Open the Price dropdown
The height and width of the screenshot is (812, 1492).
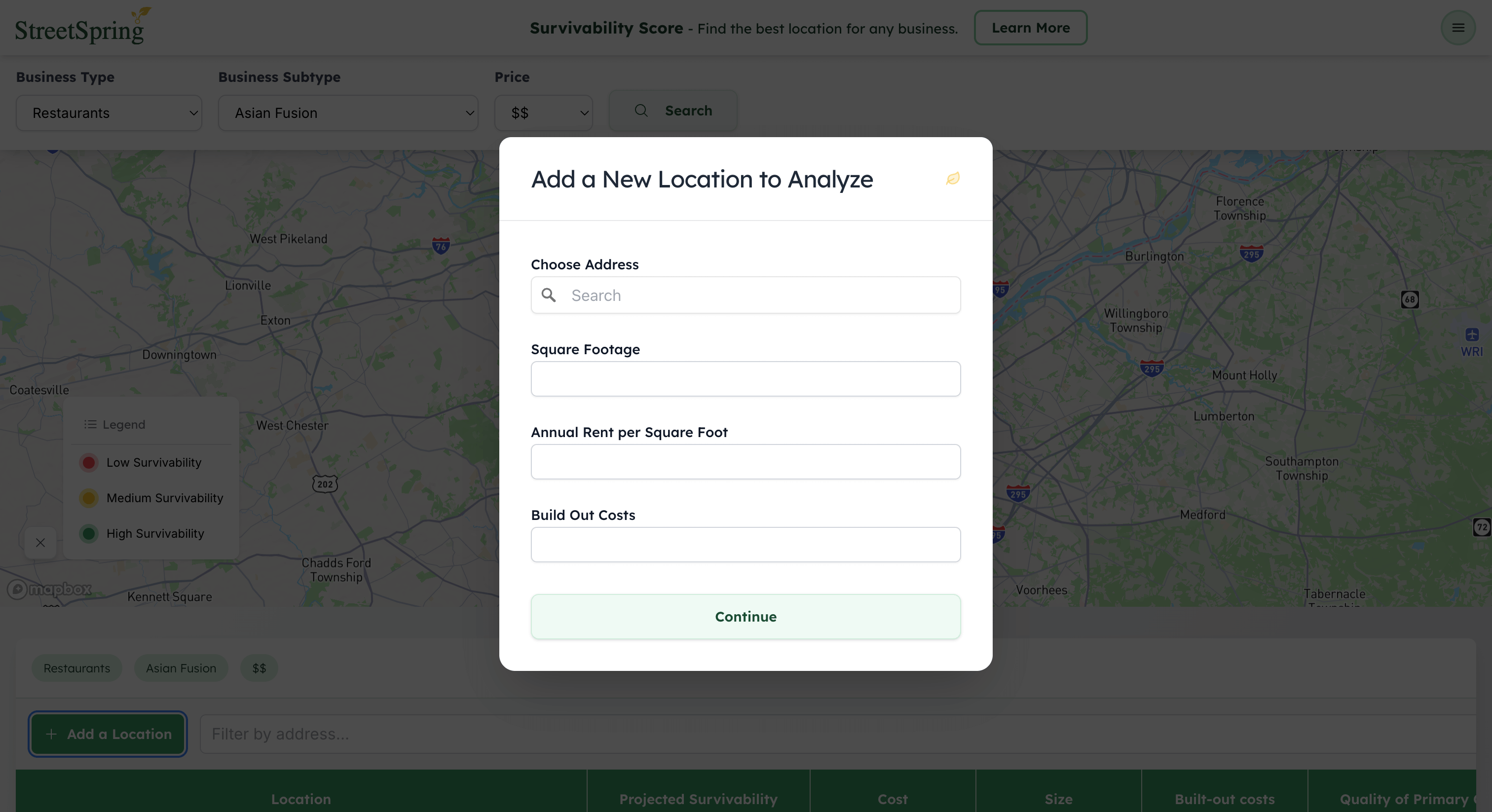543,113
